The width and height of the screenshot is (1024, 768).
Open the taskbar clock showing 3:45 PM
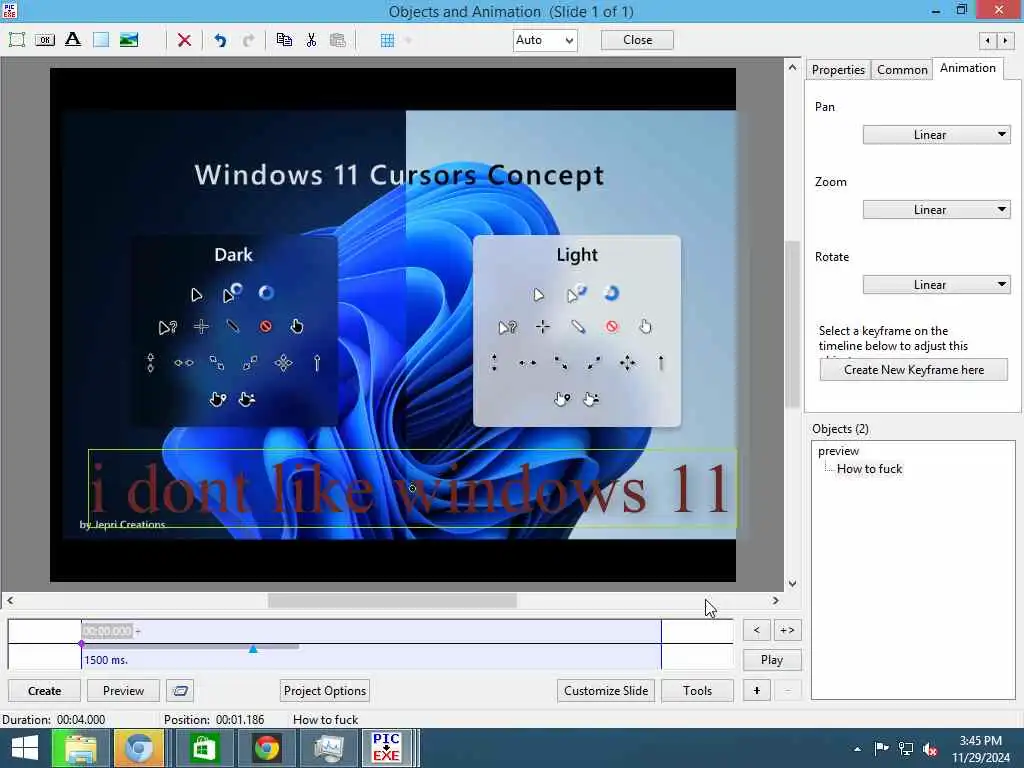point(981,749)
